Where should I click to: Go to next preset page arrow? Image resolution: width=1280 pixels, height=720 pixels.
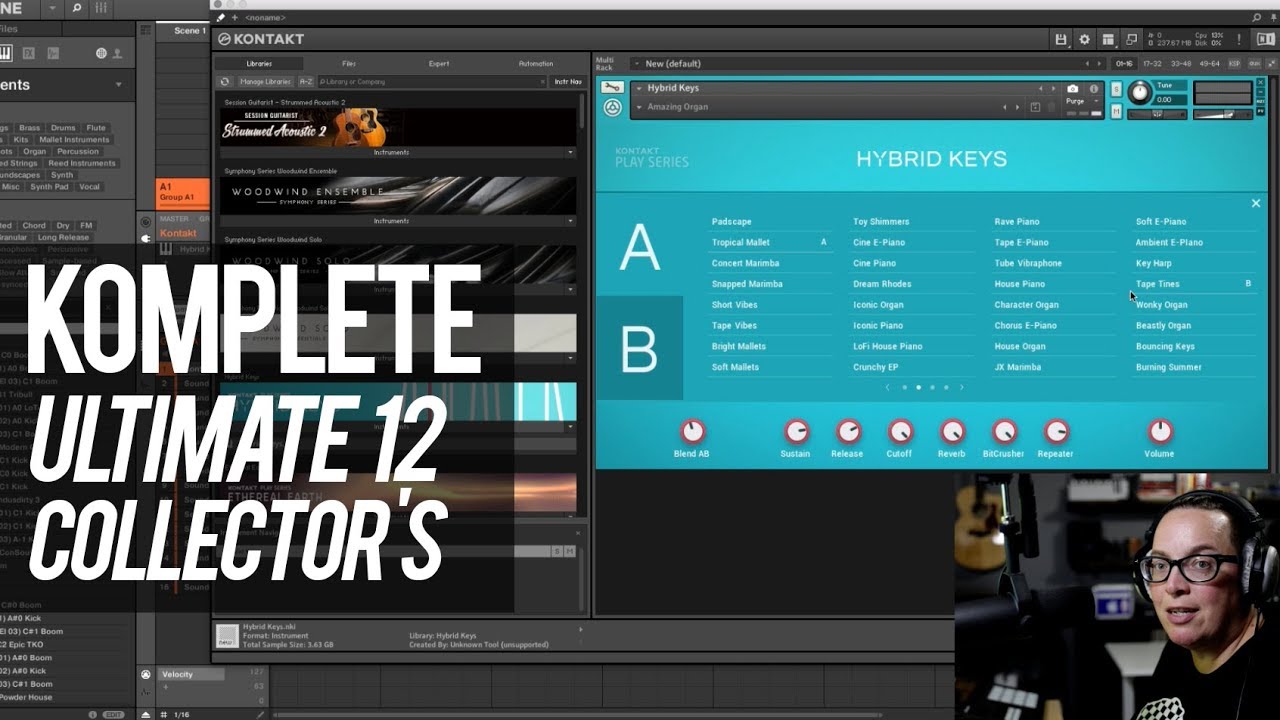pyautogui.click(x=962, y=387)
